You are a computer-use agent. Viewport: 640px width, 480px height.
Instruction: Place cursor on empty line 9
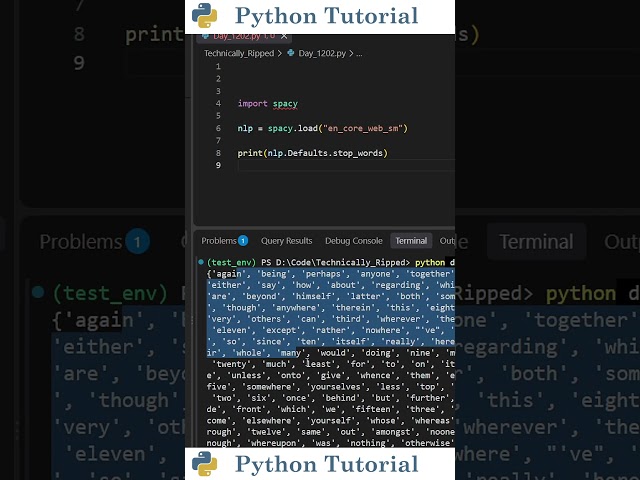(346, 165)
